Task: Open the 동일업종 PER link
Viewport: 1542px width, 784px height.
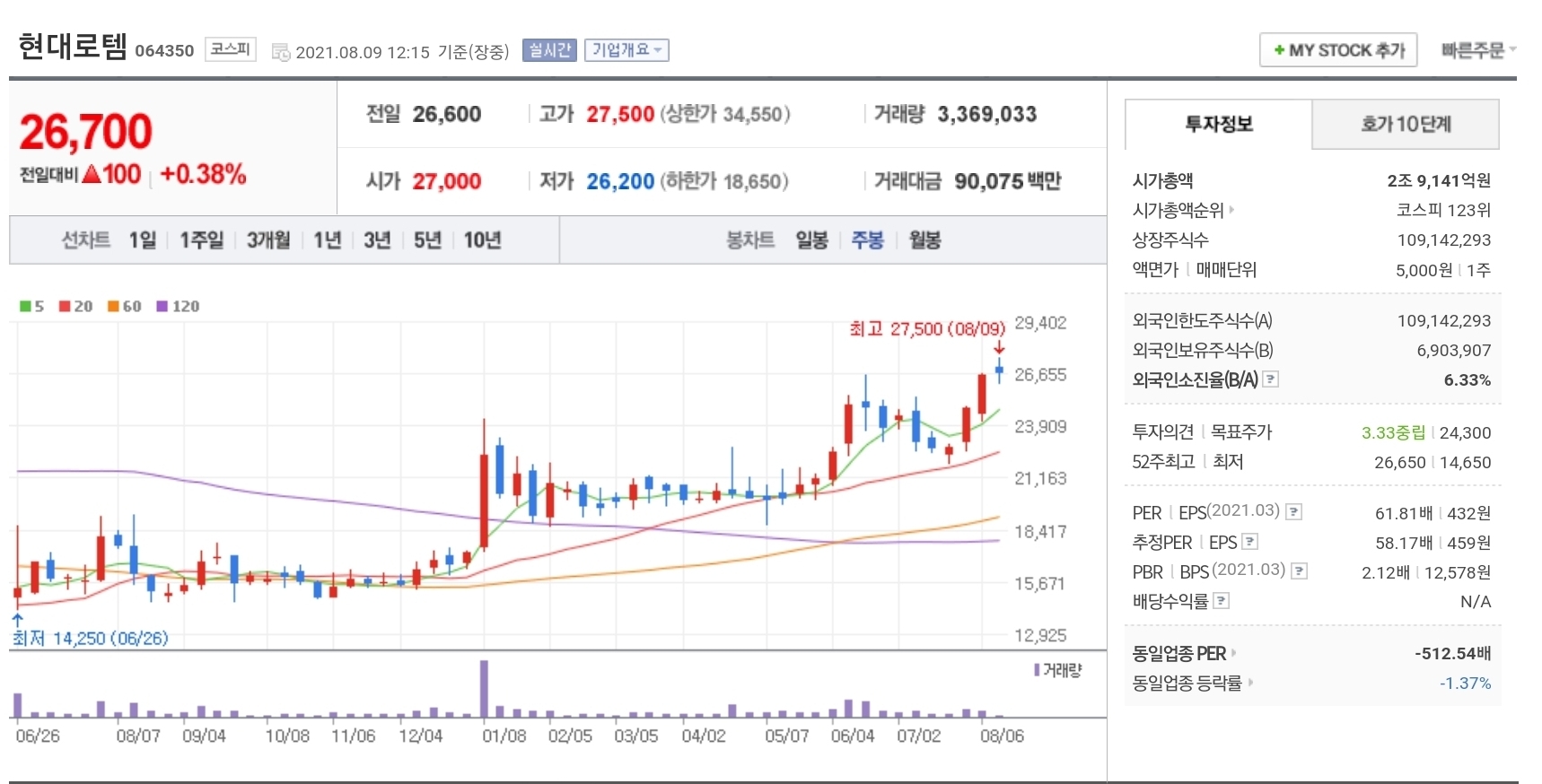Action: (1178, 653)
